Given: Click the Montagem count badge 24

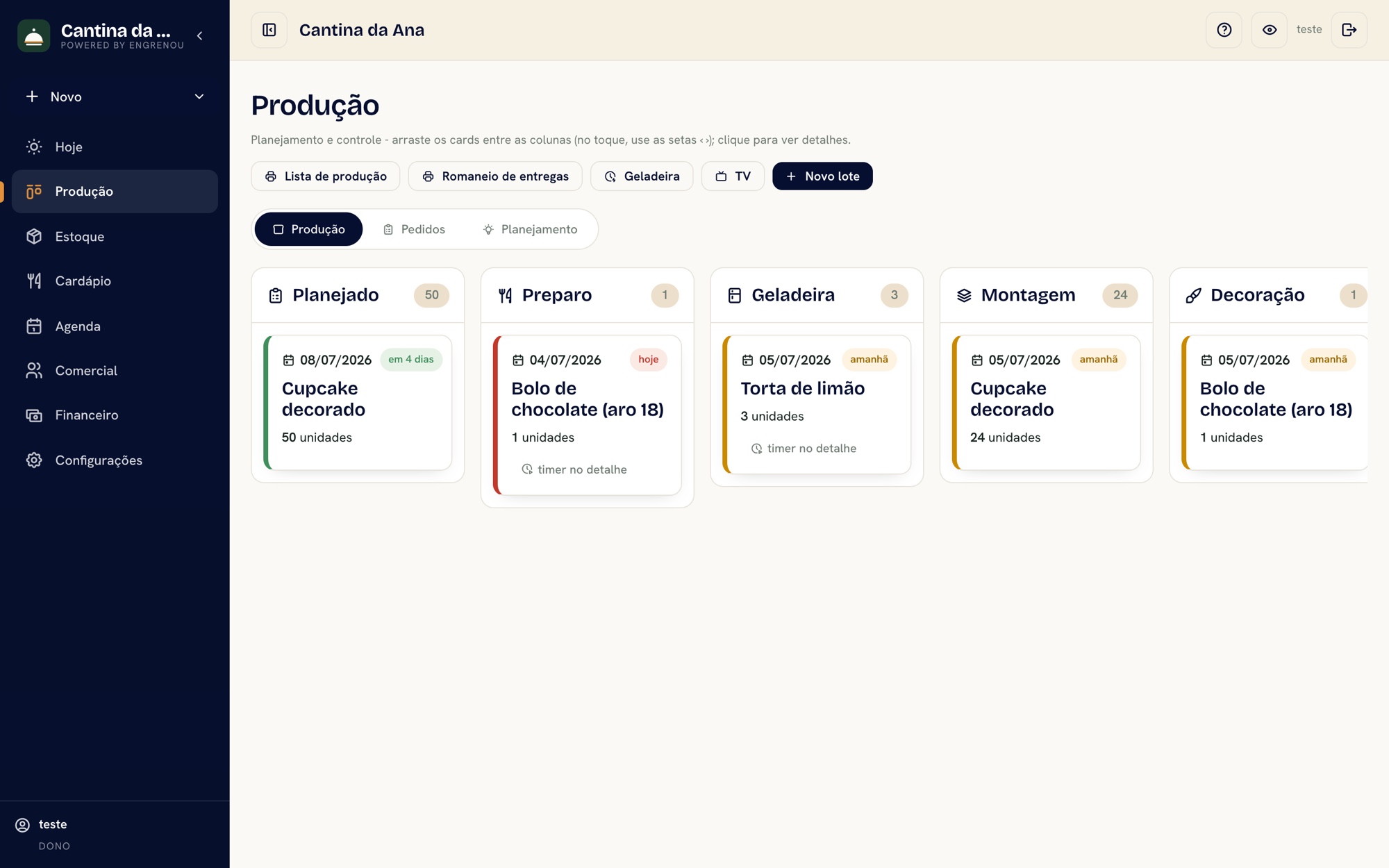Looking at the screenshot, I should (1120, 295).
